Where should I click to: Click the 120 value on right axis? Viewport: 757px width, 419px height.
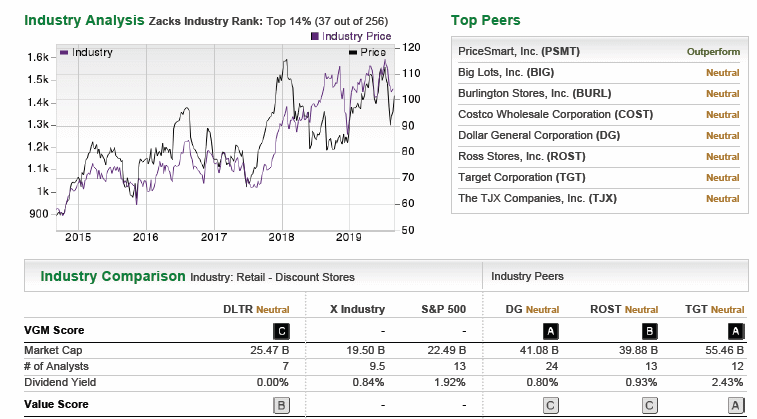(x=411, y=47)
